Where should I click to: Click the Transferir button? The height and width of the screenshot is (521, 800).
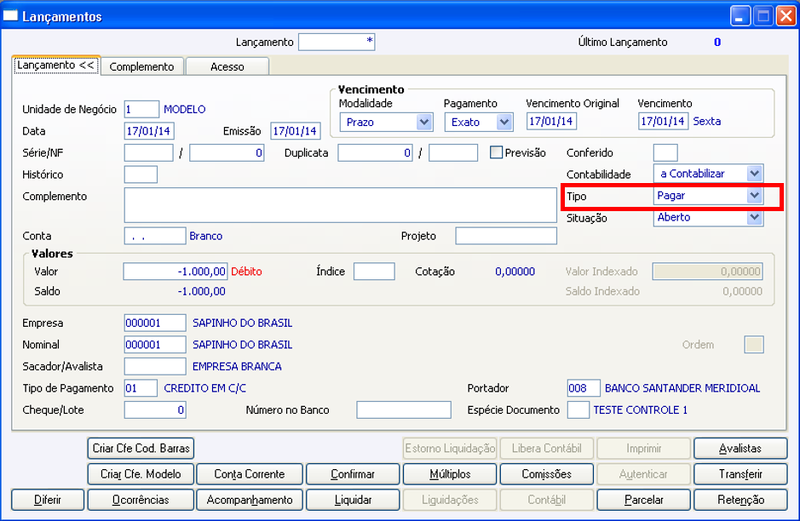coord(740,474)
